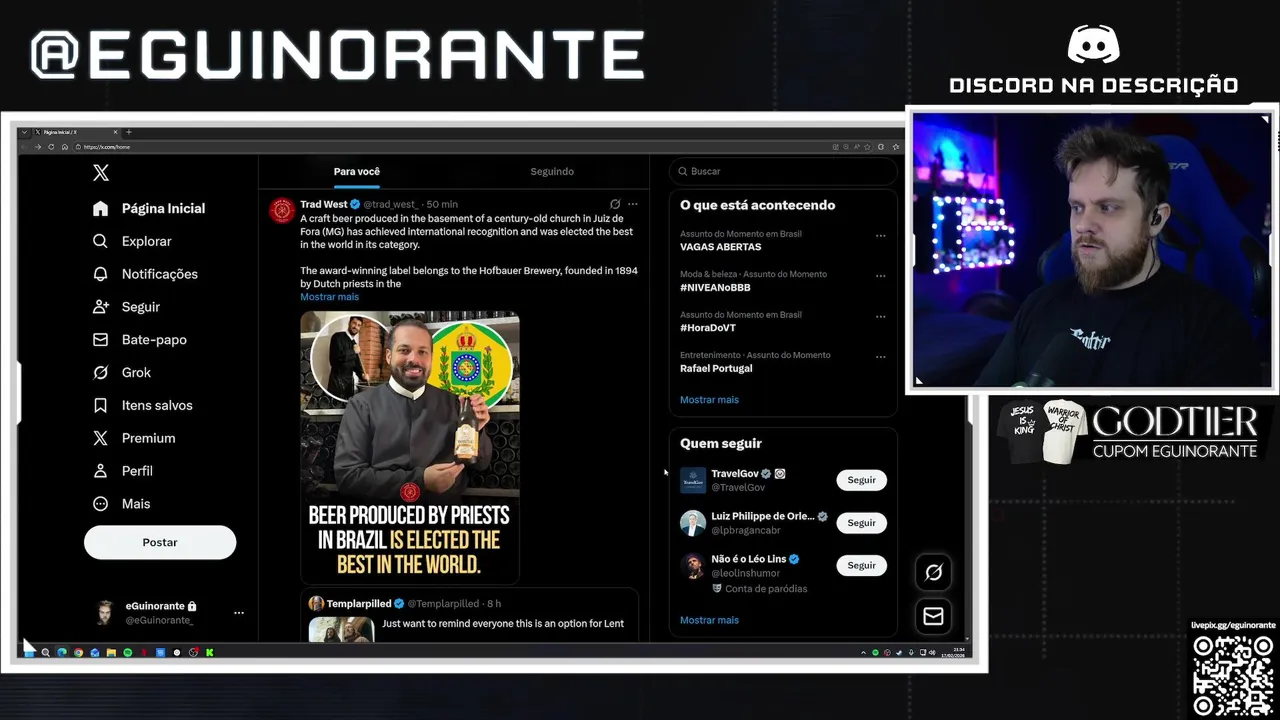The image size is (1280, 720).
Task: Switch to Para você tab
Action: tap(357, 171)
